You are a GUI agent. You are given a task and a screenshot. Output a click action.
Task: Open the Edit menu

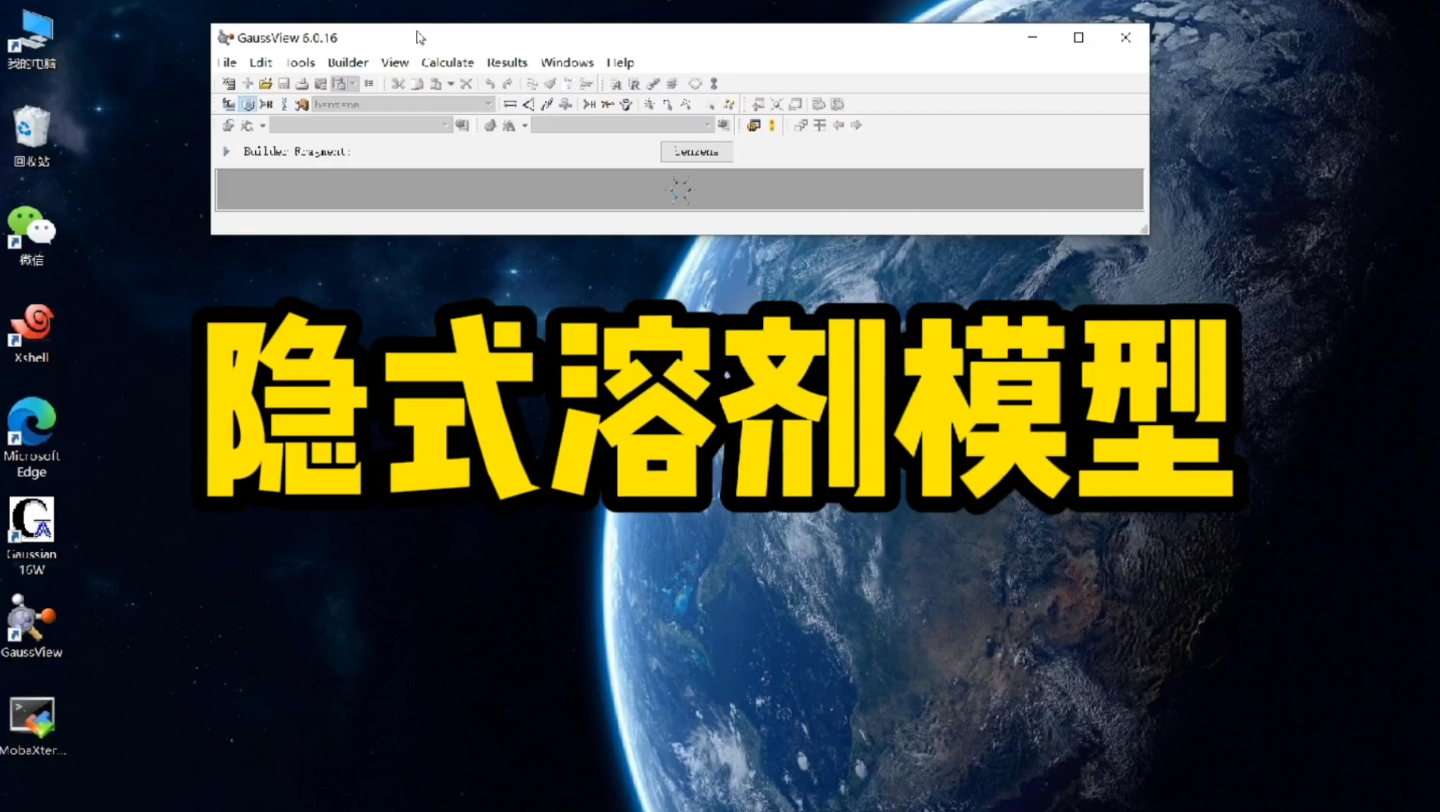pos(261,62)
